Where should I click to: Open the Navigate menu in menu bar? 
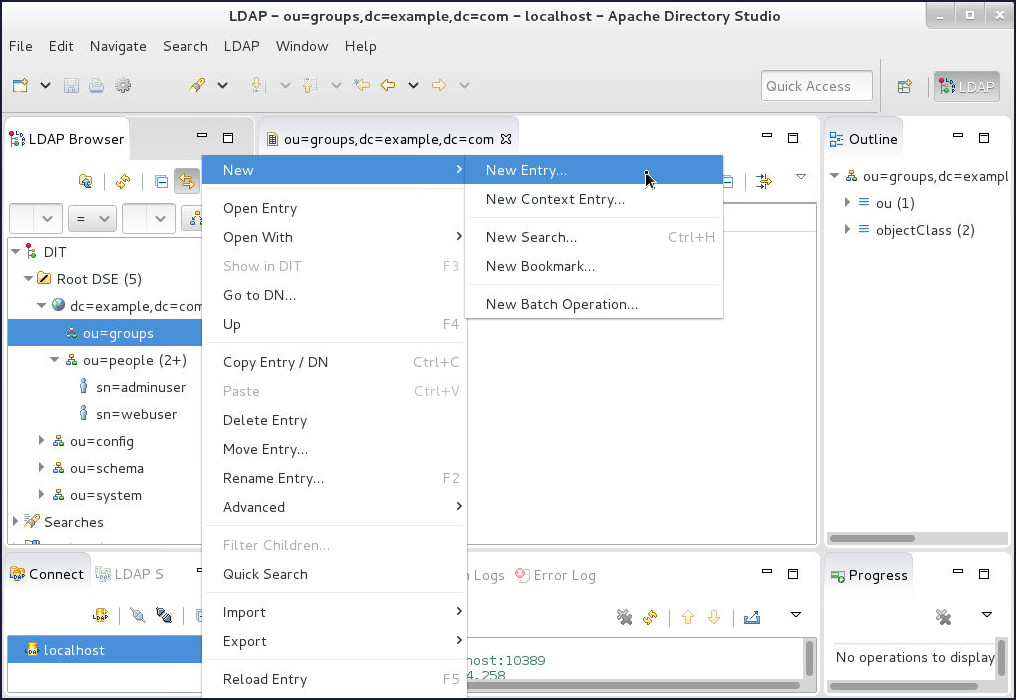[x=118, y=46]
